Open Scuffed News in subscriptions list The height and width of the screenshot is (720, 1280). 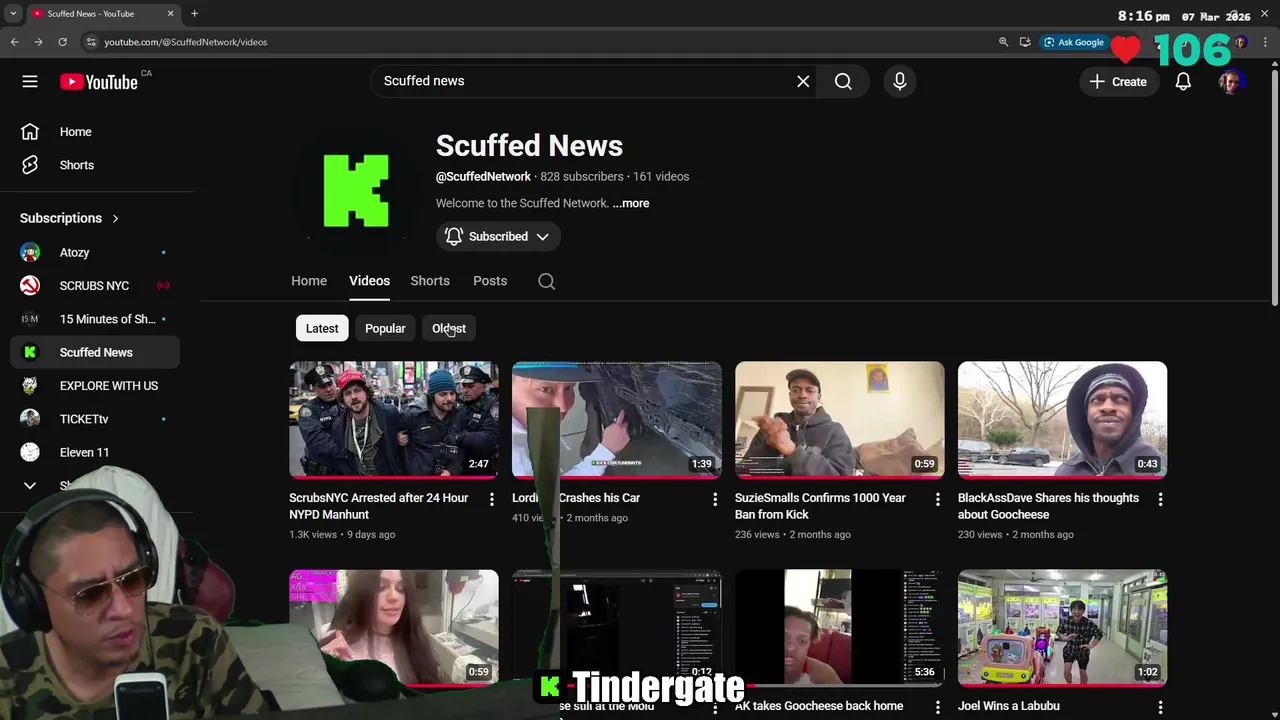pyautogui.click(x=96, y=352)
